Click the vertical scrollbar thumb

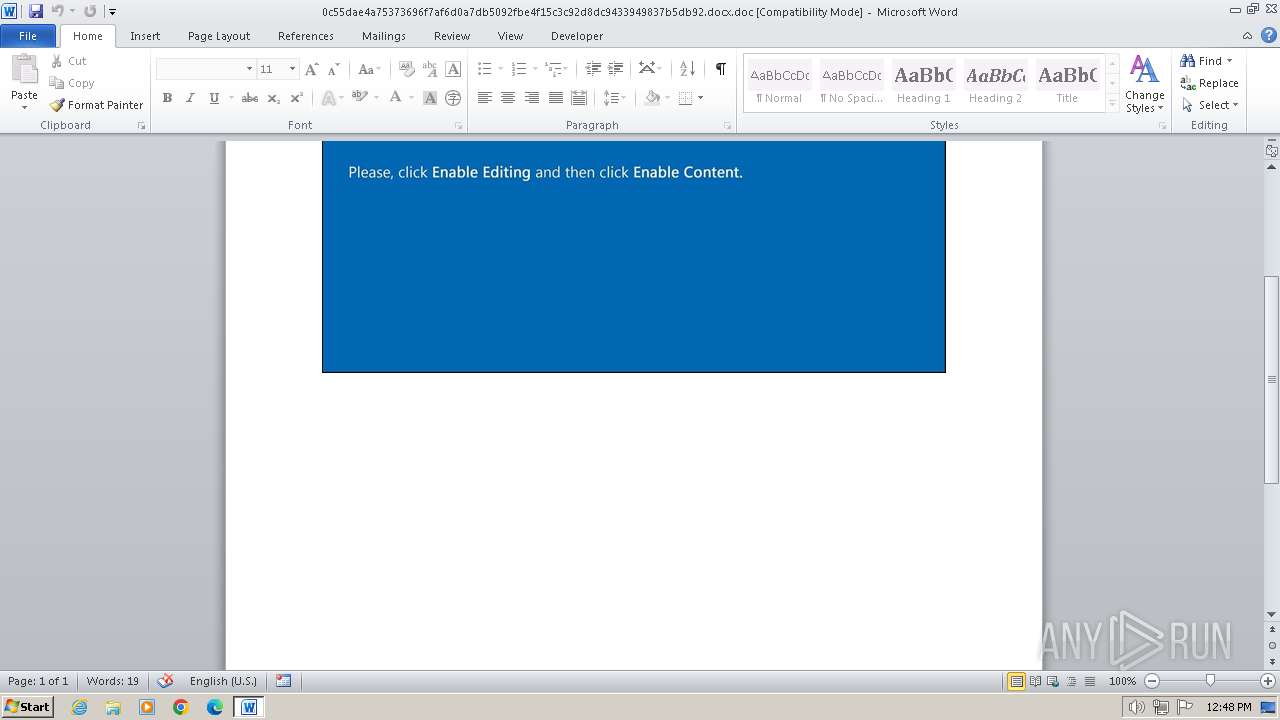coord(1272,380)
